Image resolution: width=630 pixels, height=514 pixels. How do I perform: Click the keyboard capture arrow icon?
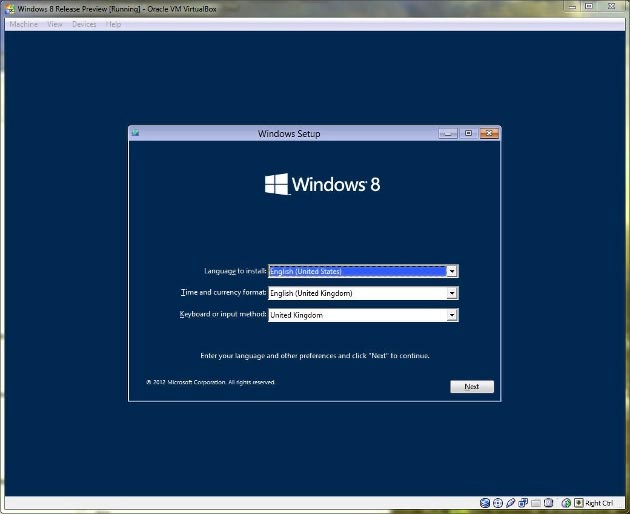click(x=578, y=503)
